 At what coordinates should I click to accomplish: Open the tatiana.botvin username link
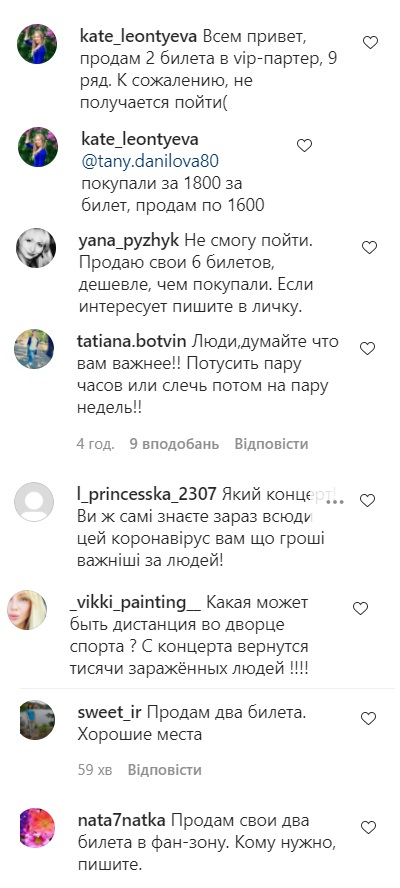[132, 342]
